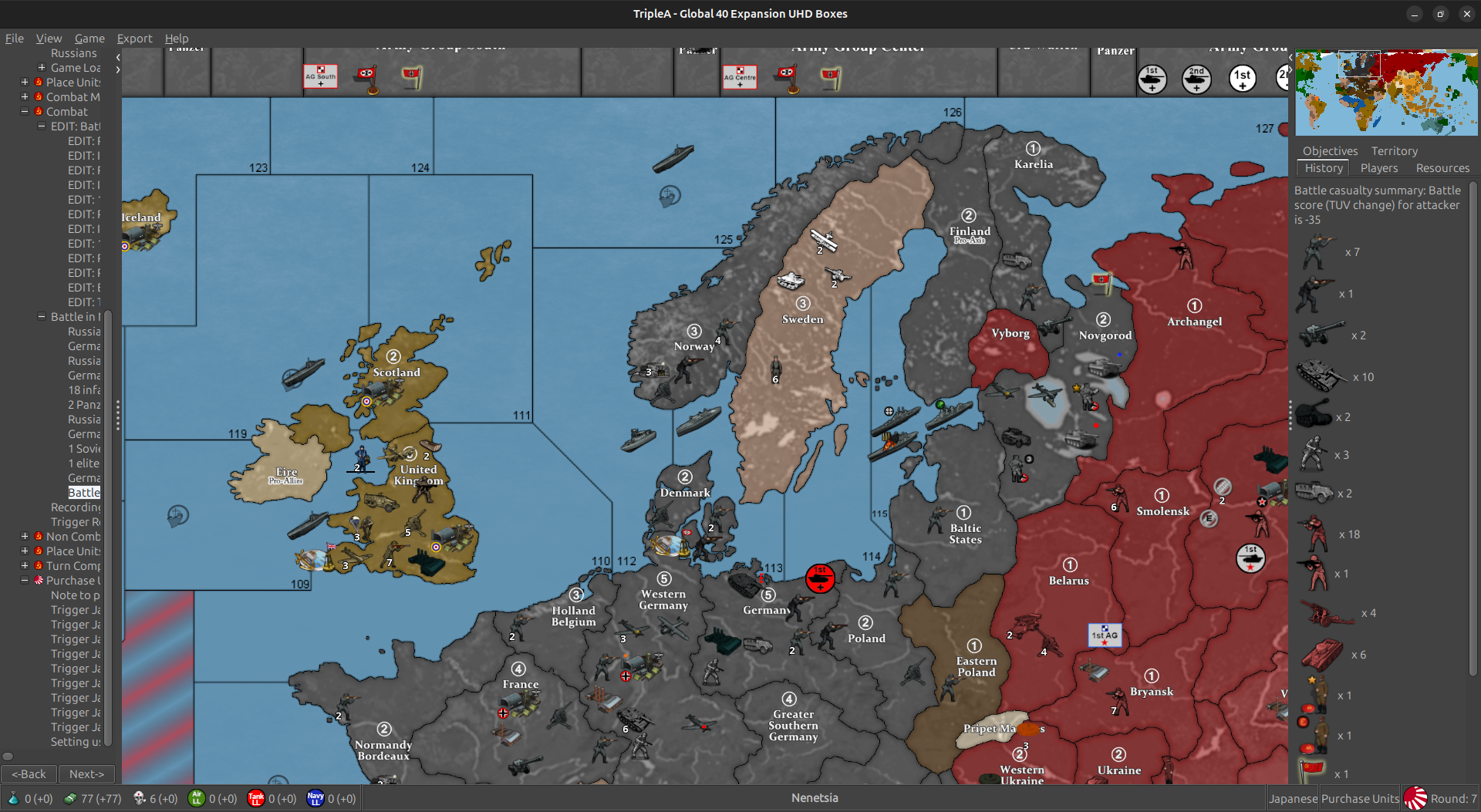Click the Japanese flag icon beside Round: 7
This screenshot has height=812, width=1481.
[x=1415, y=797]
